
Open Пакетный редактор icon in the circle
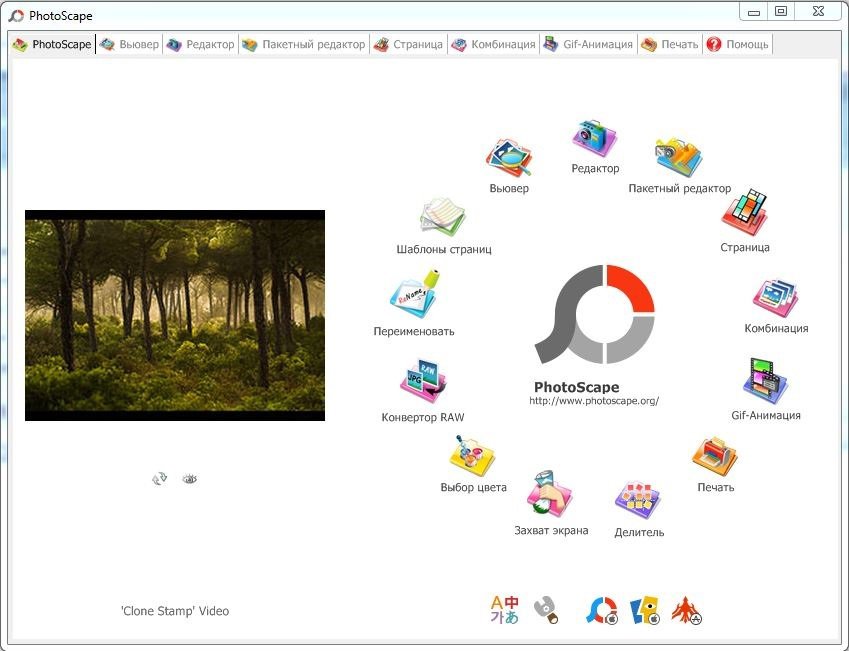679,157
